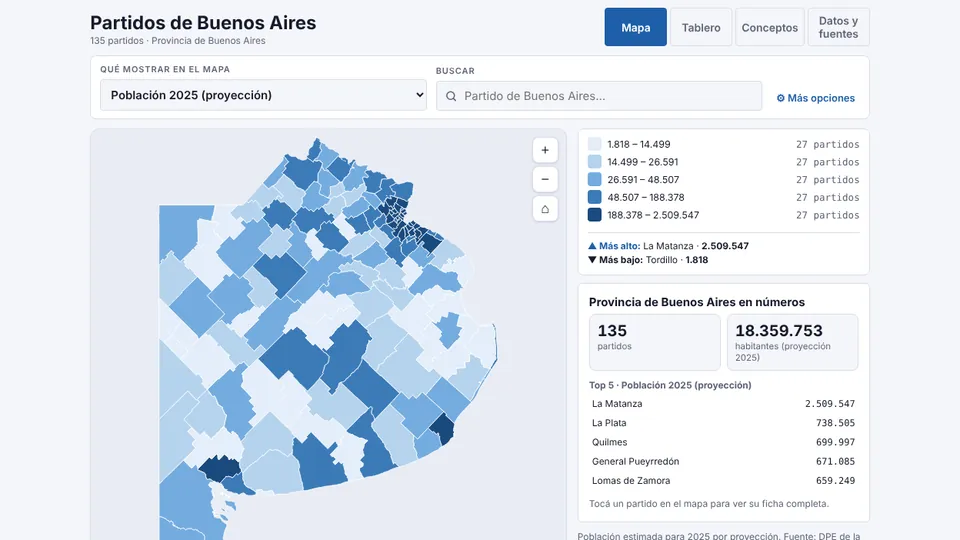Screen dimensions: 960x540
Task: Click the value 699.997 for Quilmes
Action: (x=835, y=442)
